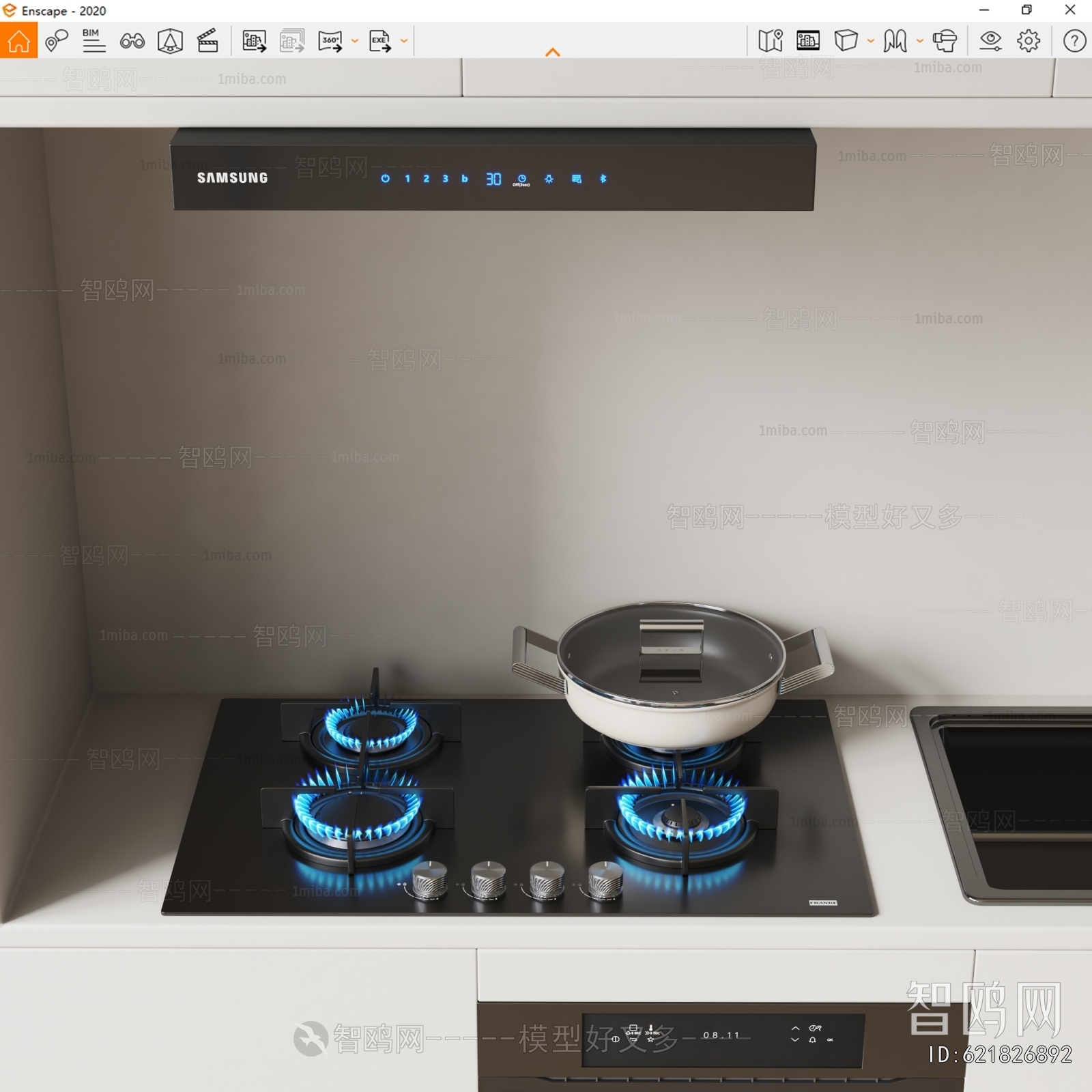Open the minimap with location pin

pos(771,41)
